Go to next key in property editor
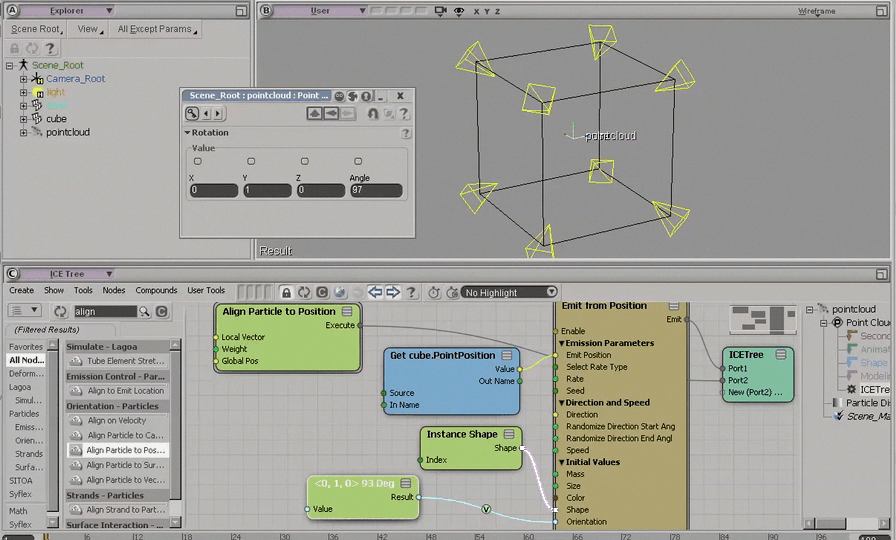Screen dimensions: 896x540 click(218, 114)
